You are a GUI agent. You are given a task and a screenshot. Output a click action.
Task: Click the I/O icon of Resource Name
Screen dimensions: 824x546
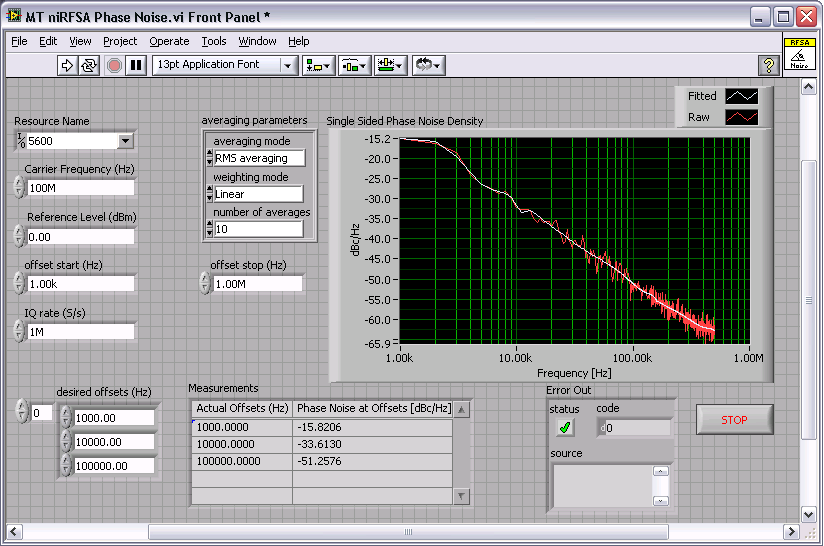[21, 141]
